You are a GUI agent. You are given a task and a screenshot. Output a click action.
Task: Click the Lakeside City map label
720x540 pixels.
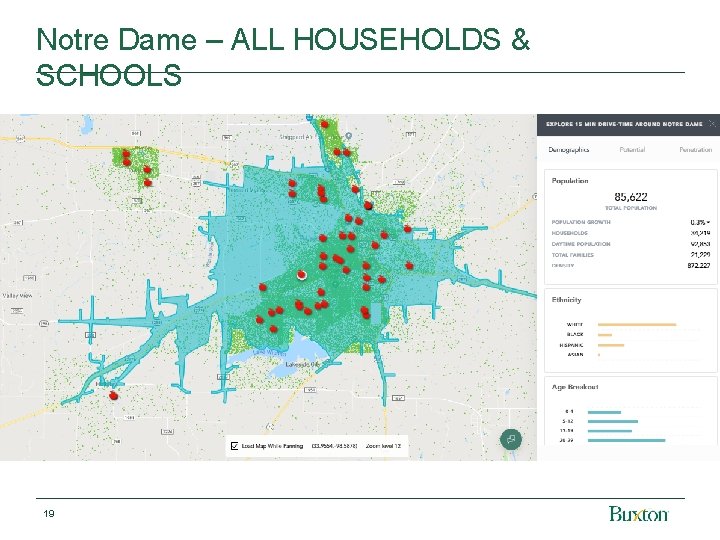pyautogui.click(x=302, y=365)
